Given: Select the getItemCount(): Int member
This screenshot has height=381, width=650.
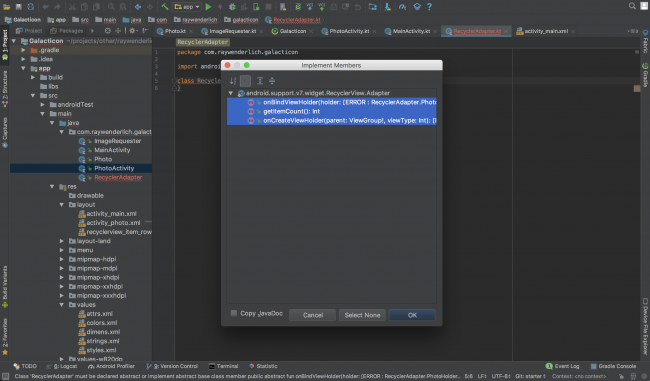Looking at the screenshot, I should pyautogui.click(x=332, y=112).
